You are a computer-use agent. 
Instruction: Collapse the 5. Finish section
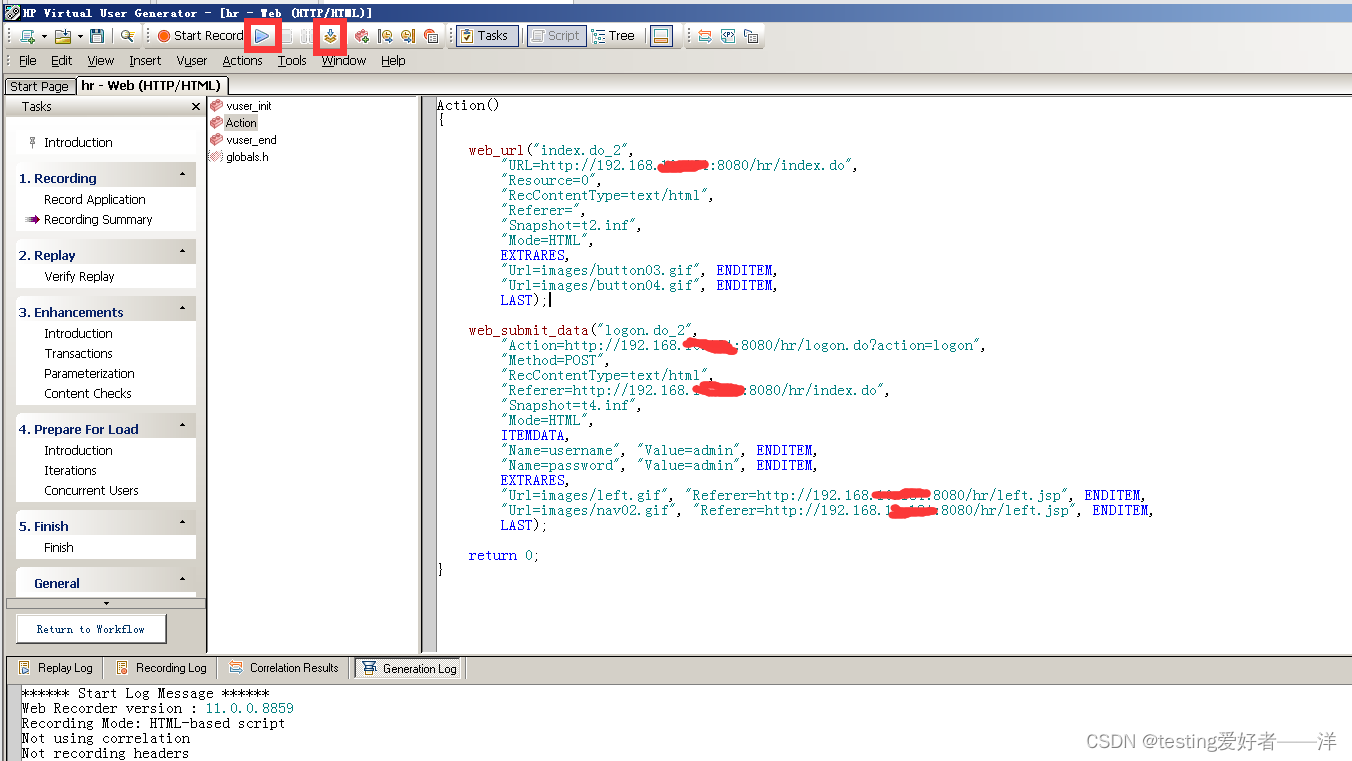183,522
